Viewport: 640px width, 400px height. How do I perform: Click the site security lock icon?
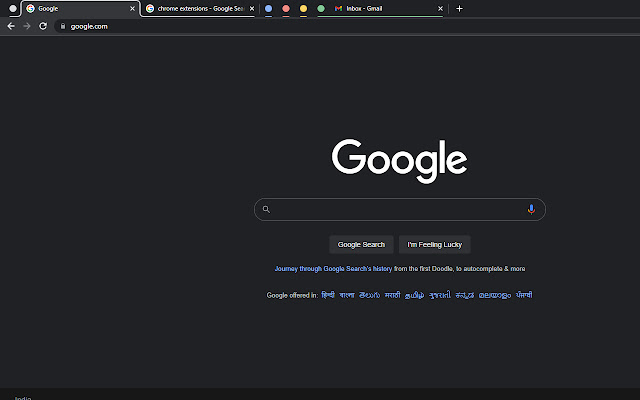point(63,26)
